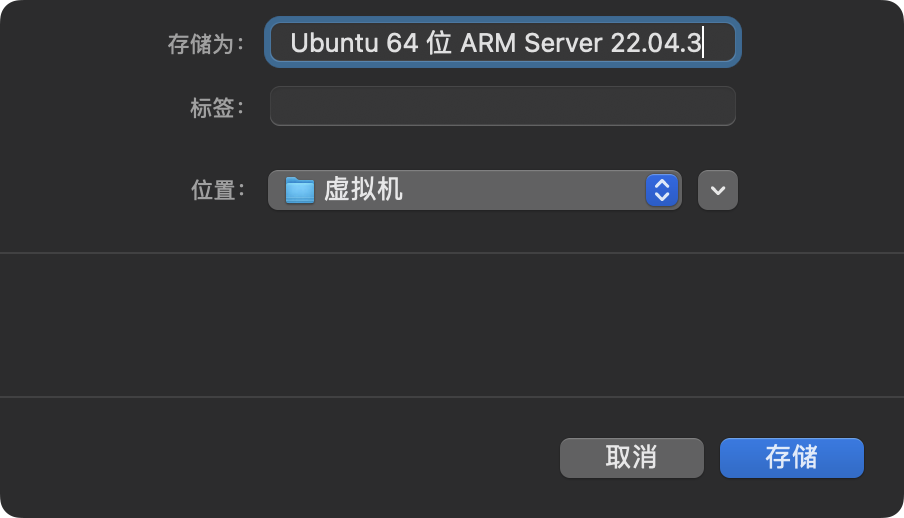
Task: Click the 虚拟机 folder name text
Action: (x=364, y=189)
